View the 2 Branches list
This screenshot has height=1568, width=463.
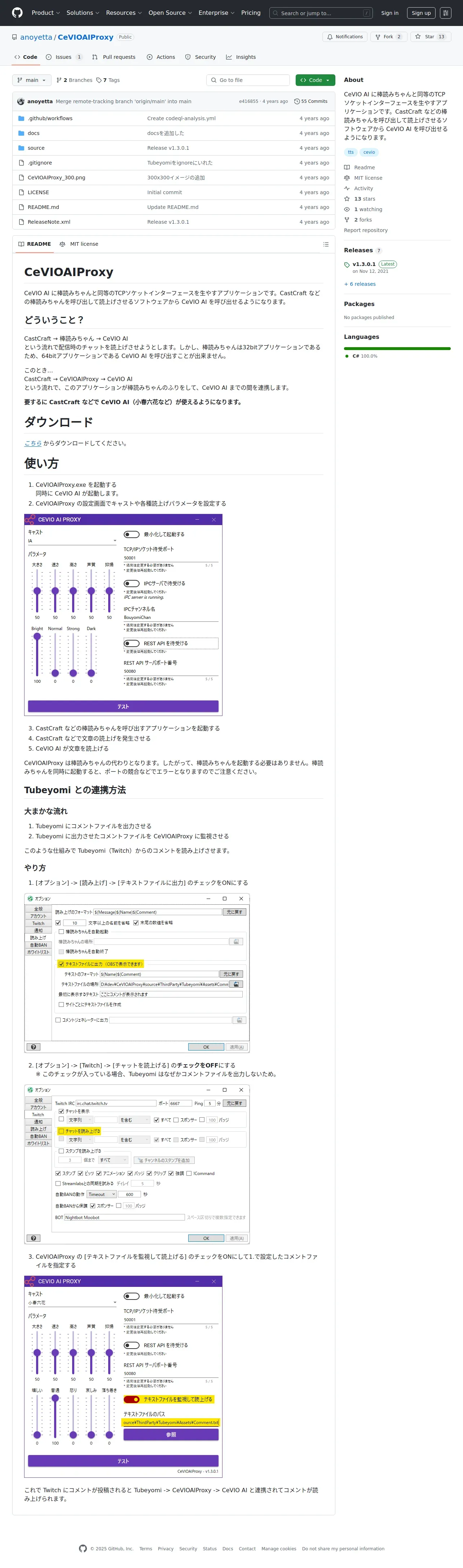(74, 80)
